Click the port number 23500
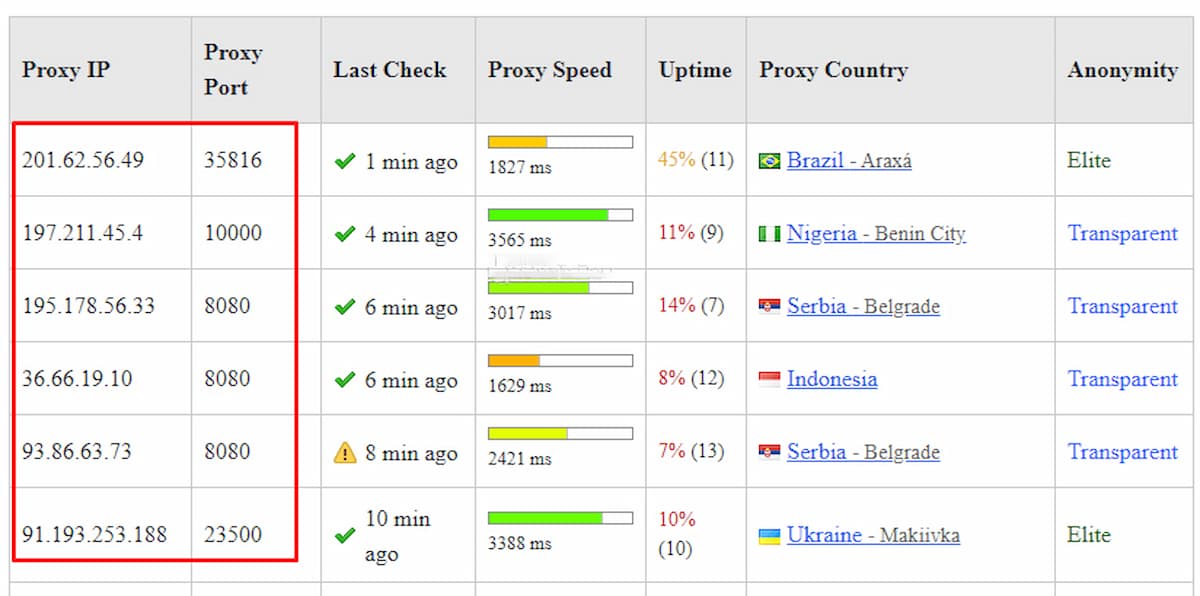1200x596 pixels. (233, 534)
